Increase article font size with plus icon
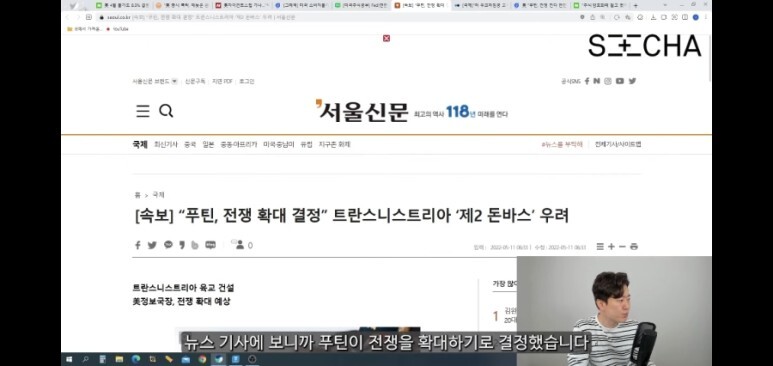Viewport: 773px width, 366px height. pos(611,247)
